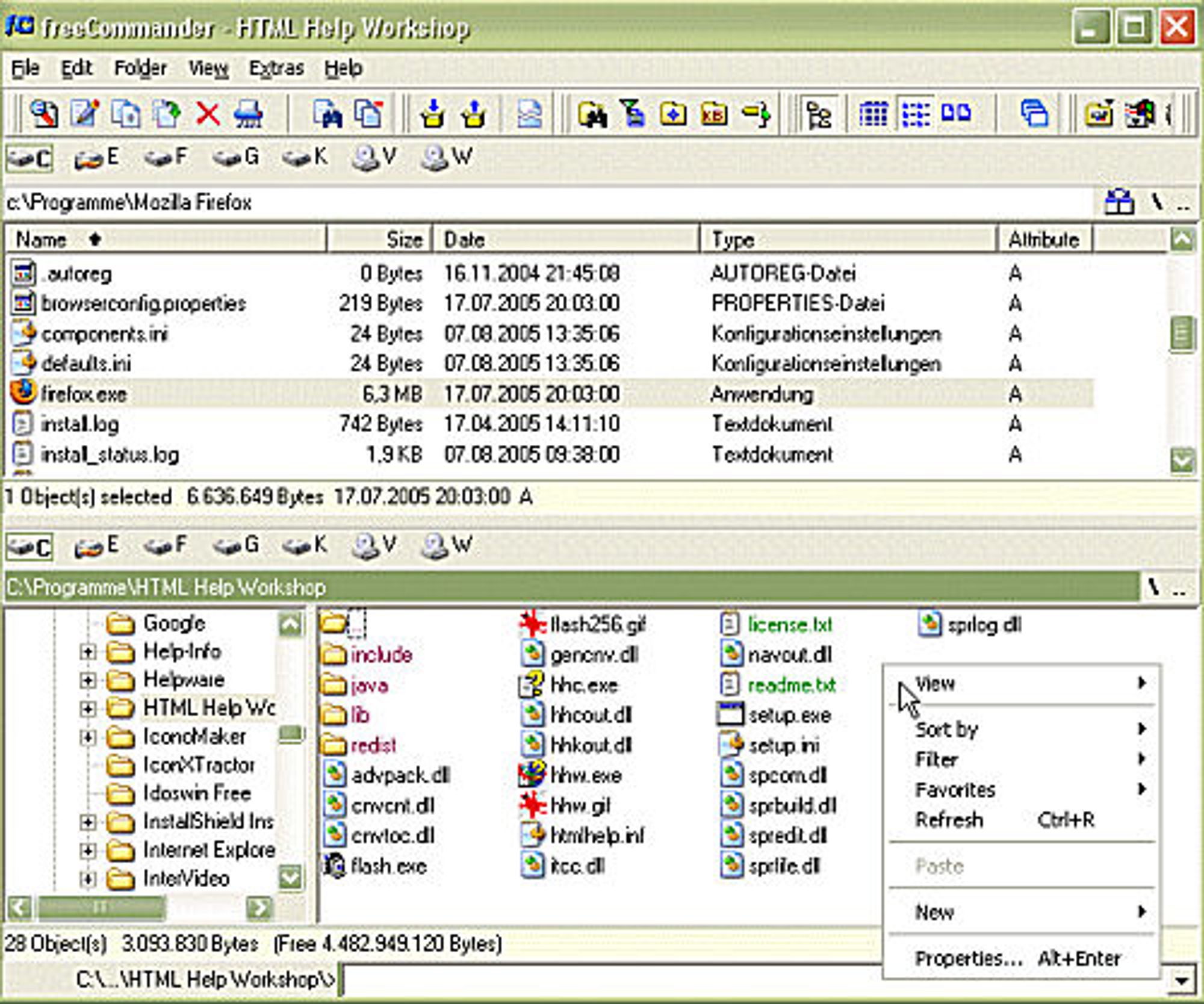Click the Edit file pencil toolbar icon
The width and height of the screenshot is (1204, 1004).
coord(85,113)
